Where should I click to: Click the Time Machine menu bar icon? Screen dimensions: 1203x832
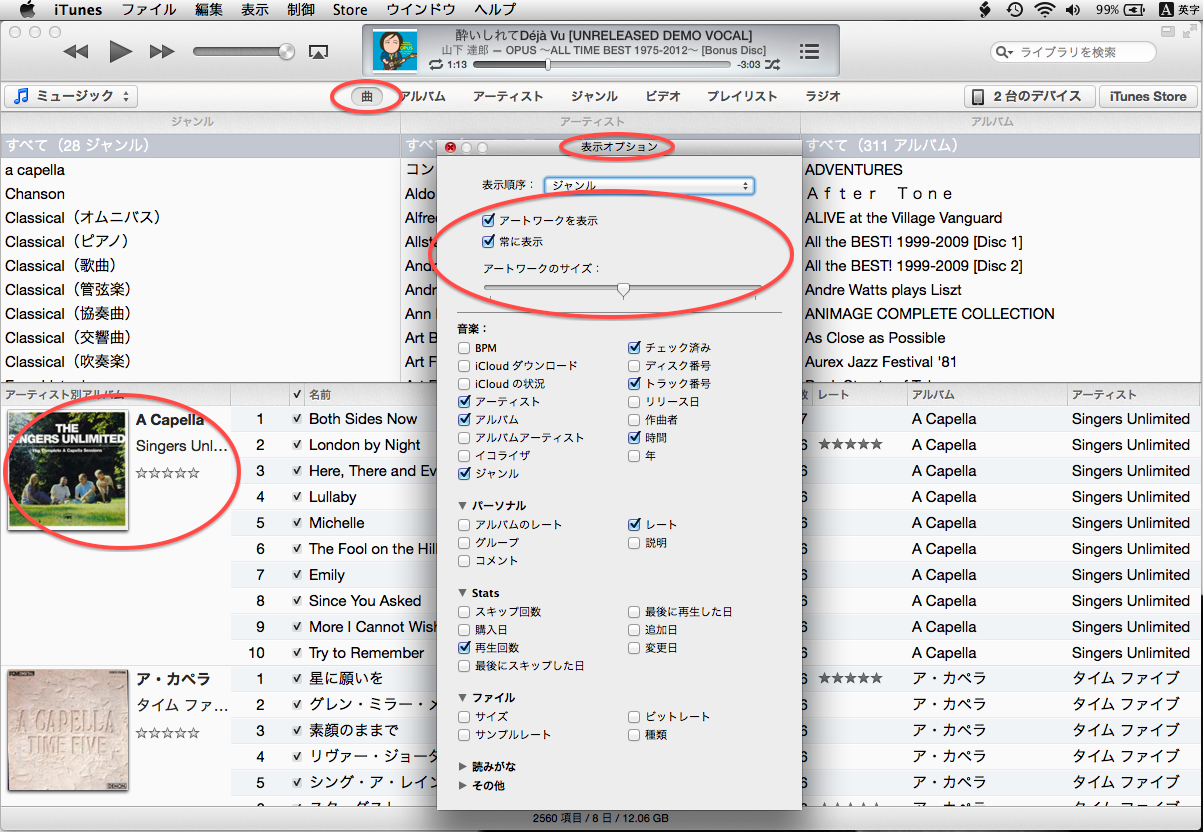tap(1015, 10)
